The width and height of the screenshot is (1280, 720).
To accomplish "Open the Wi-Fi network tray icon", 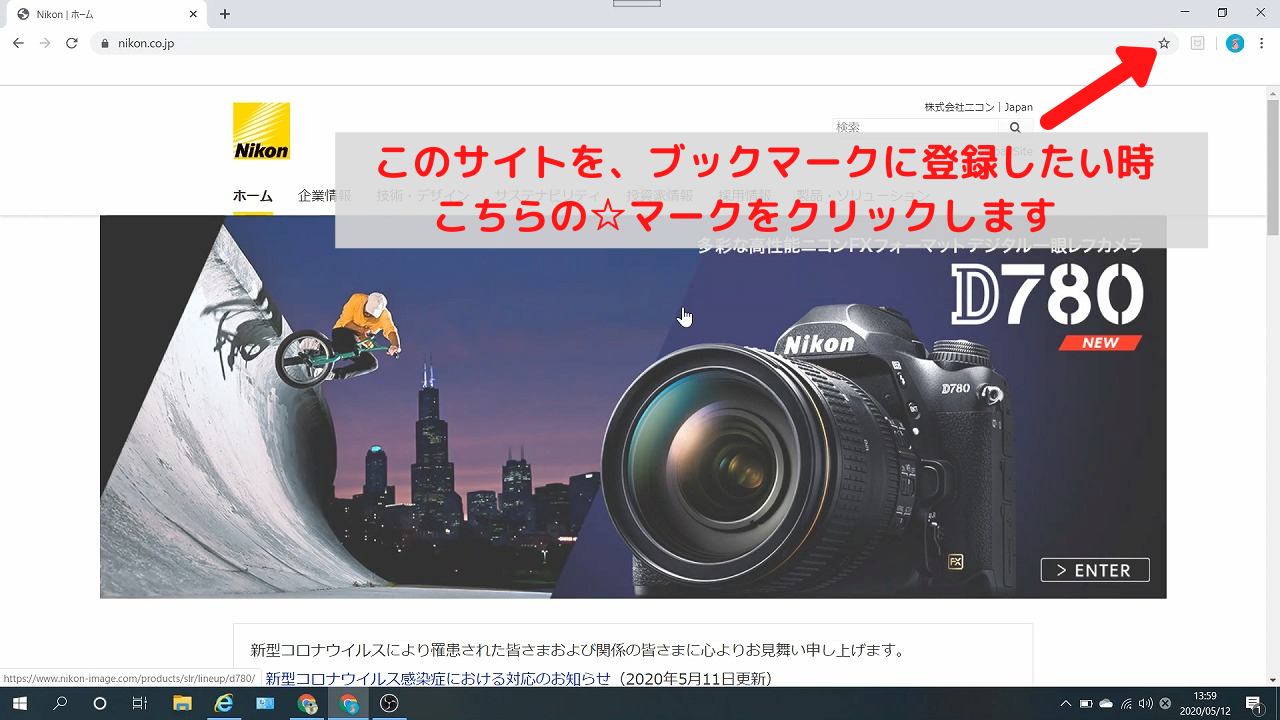I will click(1126, 704).
